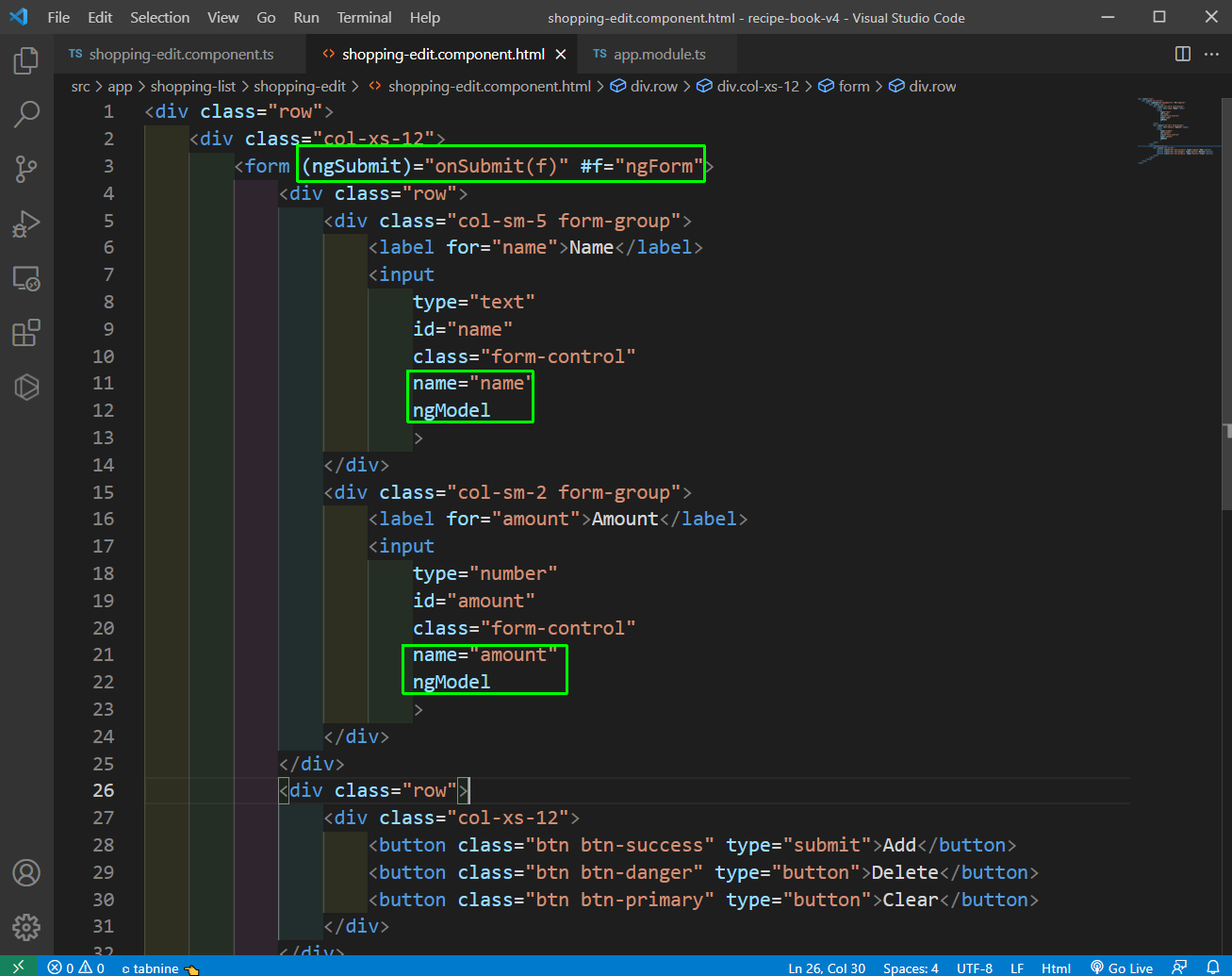The height and width of the screenshot is (976, 1232).
Task: Switch to app.module.ts tab
Action: tap(657, 54)
